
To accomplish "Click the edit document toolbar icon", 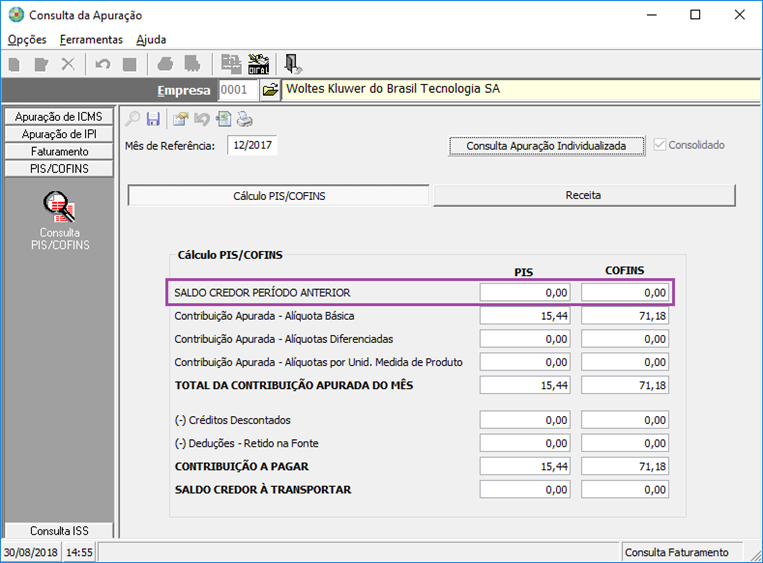I will pyautogui.click(x=41, y=64).
